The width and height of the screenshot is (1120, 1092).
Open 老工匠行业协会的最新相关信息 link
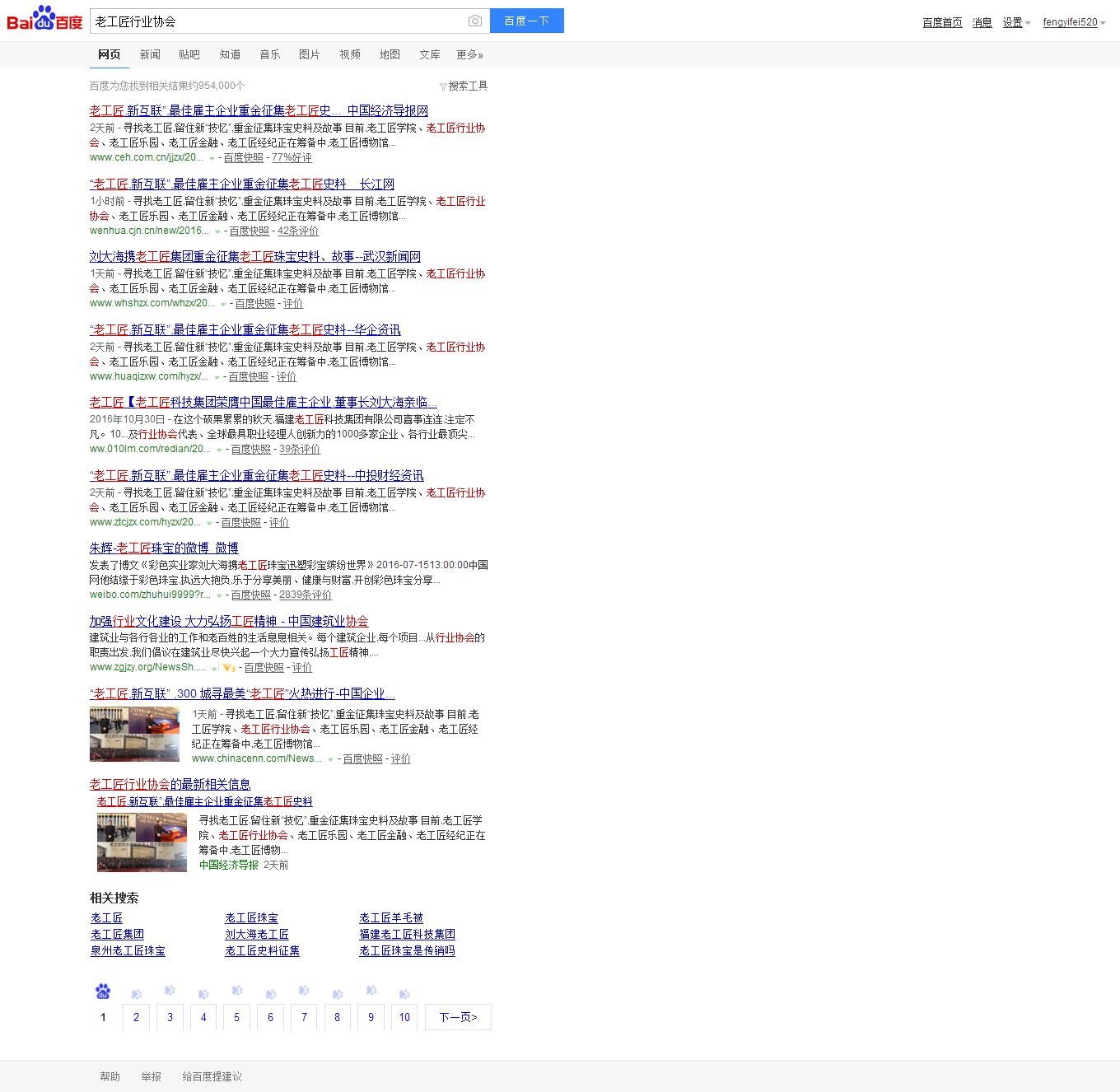point(170,784)
